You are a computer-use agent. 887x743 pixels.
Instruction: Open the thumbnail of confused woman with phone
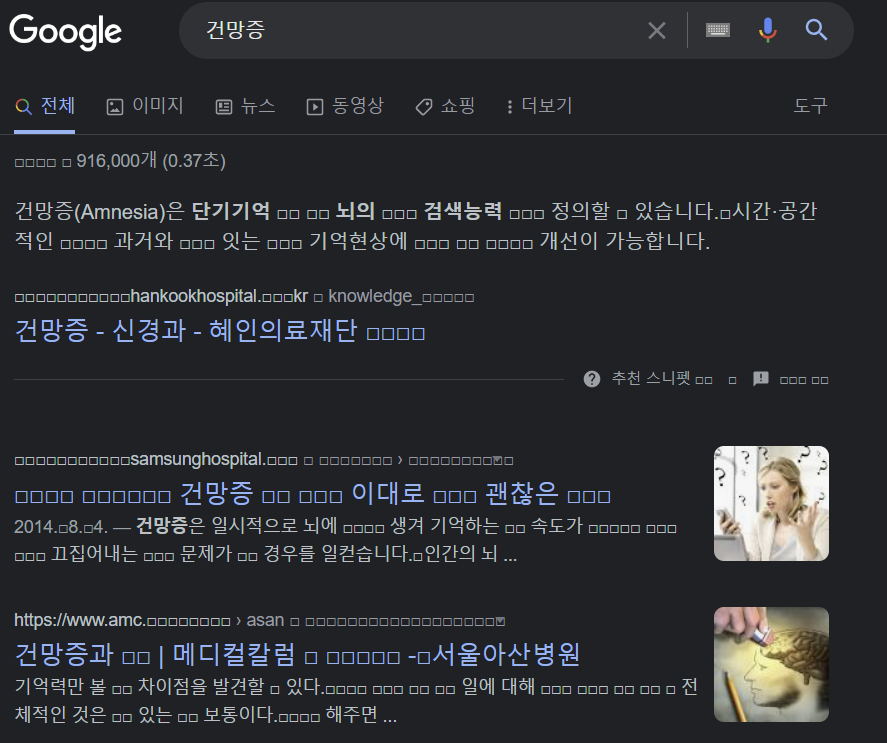(x=771, y=504)
